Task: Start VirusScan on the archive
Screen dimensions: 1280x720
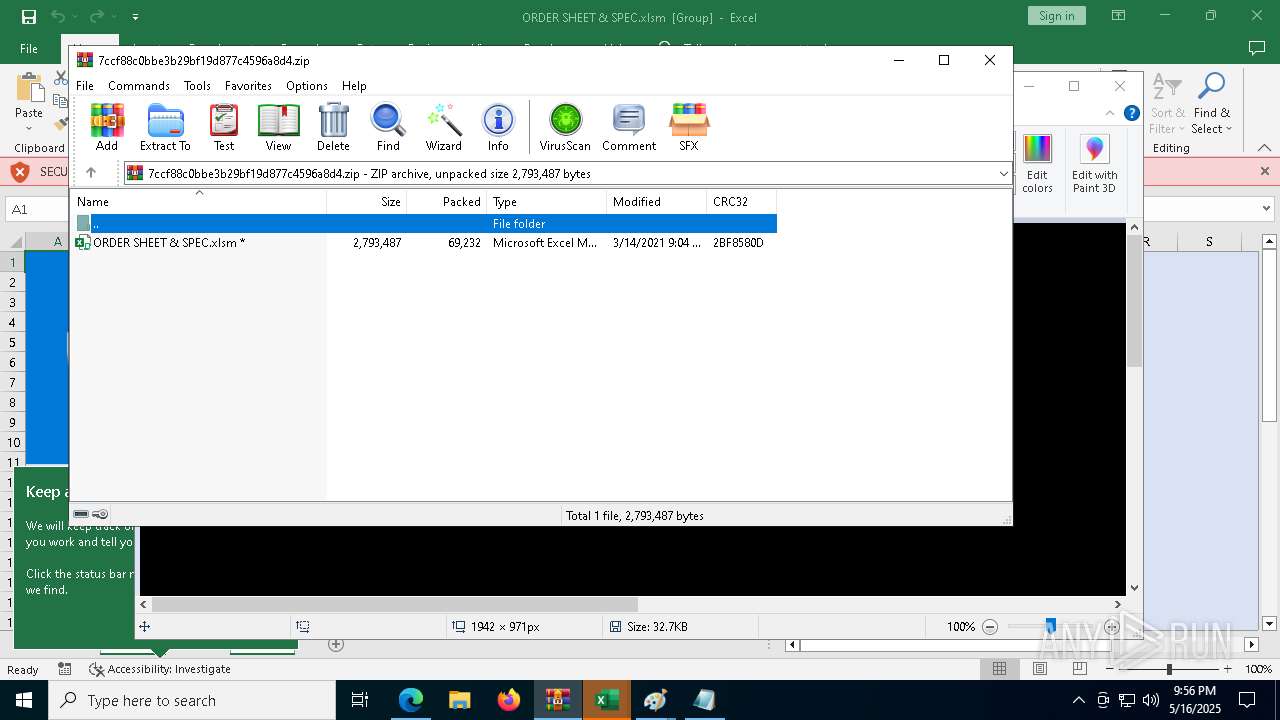Action: click(x=565, y=127)
